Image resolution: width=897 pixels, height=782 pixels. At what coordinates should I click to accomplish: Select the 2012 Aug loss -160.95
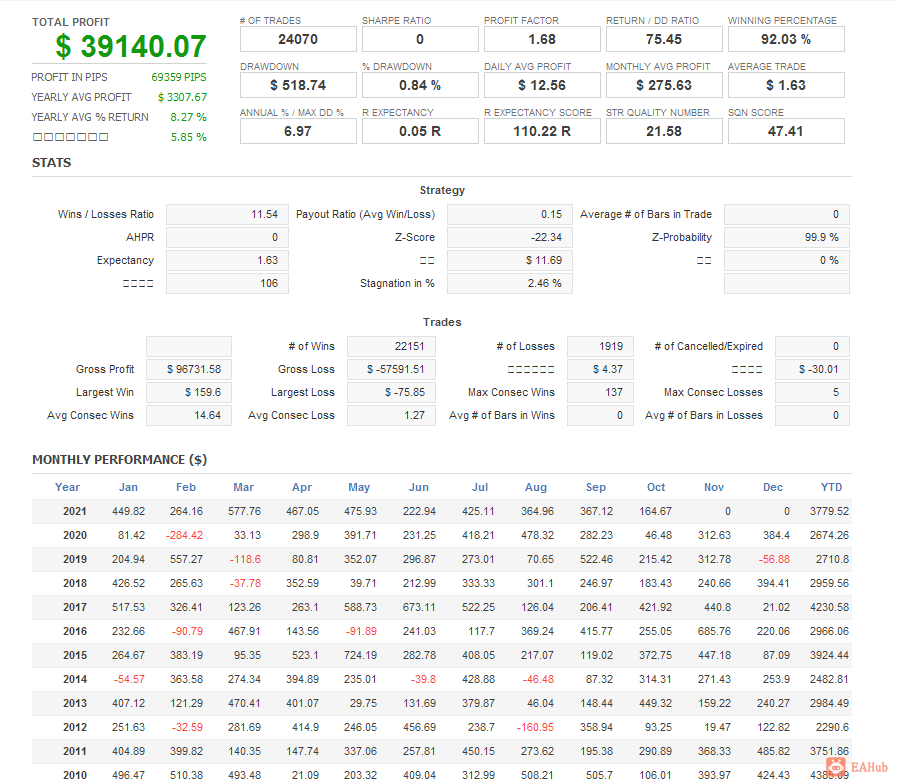(x=535, y=728)
